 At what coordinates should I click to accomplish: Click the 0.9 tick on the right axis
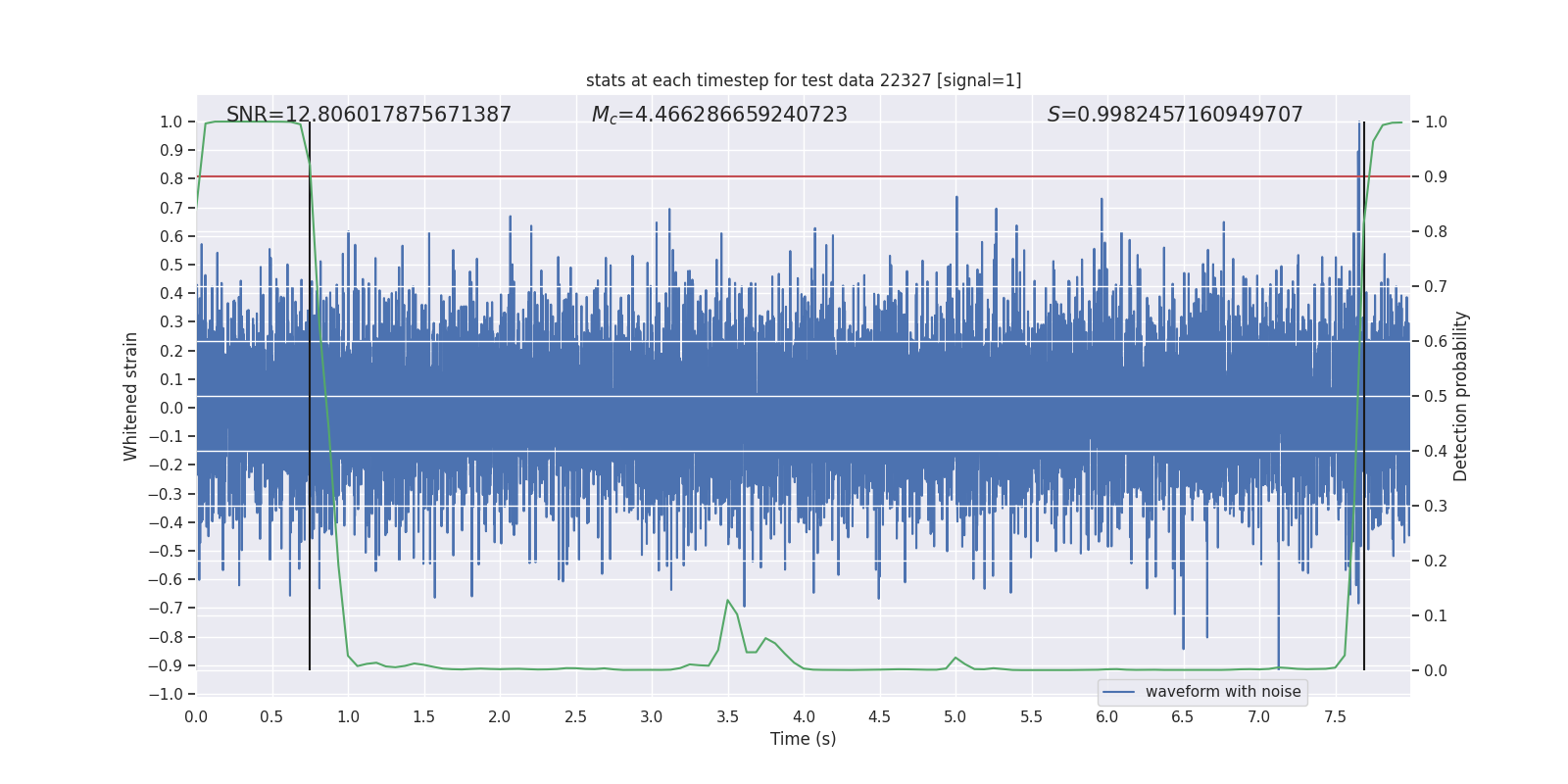click(1435, 177)
